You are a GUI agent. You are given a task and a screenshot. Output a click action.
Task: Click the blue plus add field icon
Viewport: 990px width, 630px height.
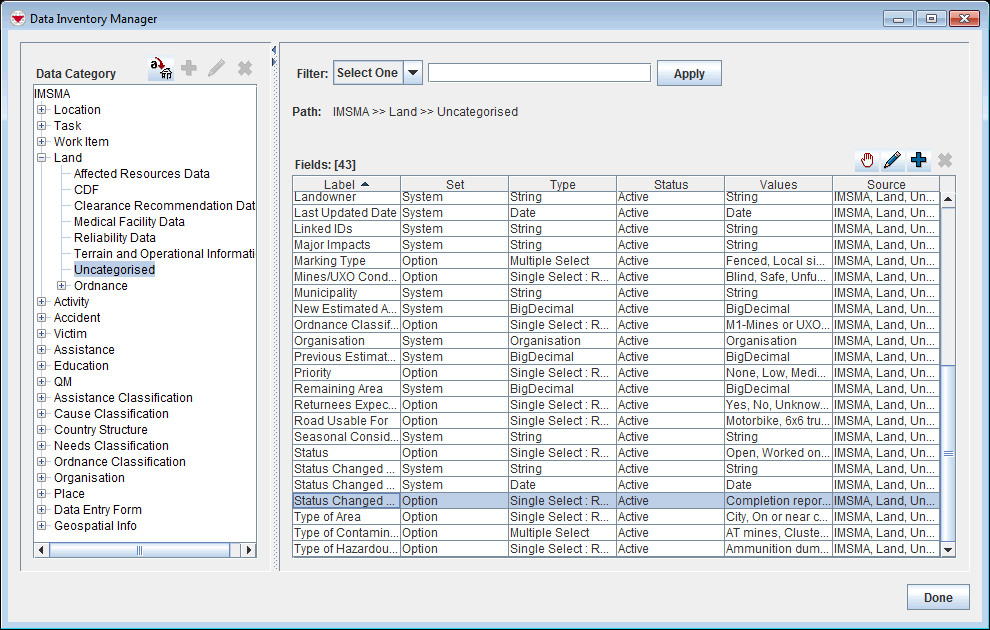[918, 160]
